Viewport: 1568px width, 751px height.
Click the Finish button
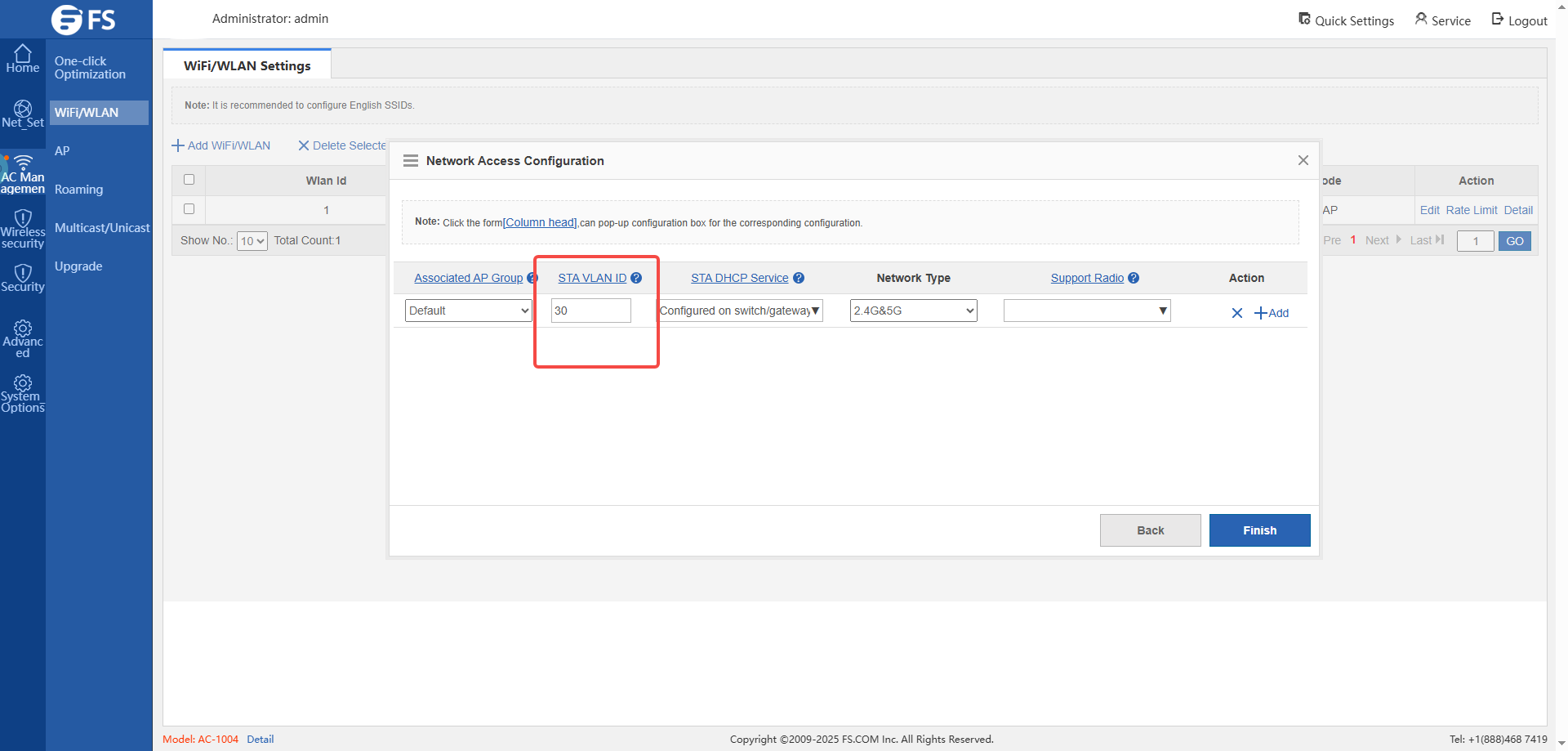(x=1259, y=530)
